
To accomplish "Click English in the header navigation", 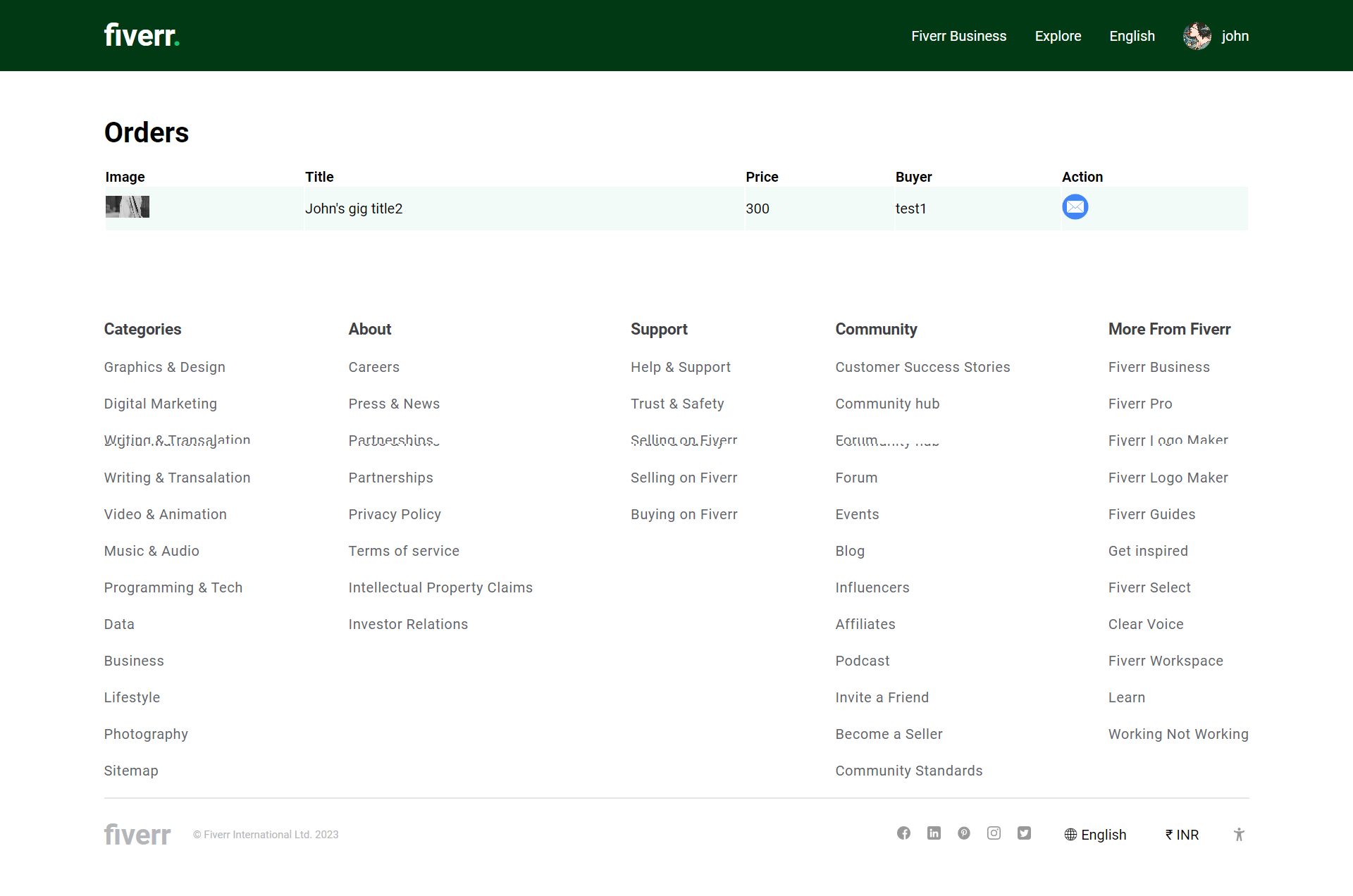I will [1132, 36].
